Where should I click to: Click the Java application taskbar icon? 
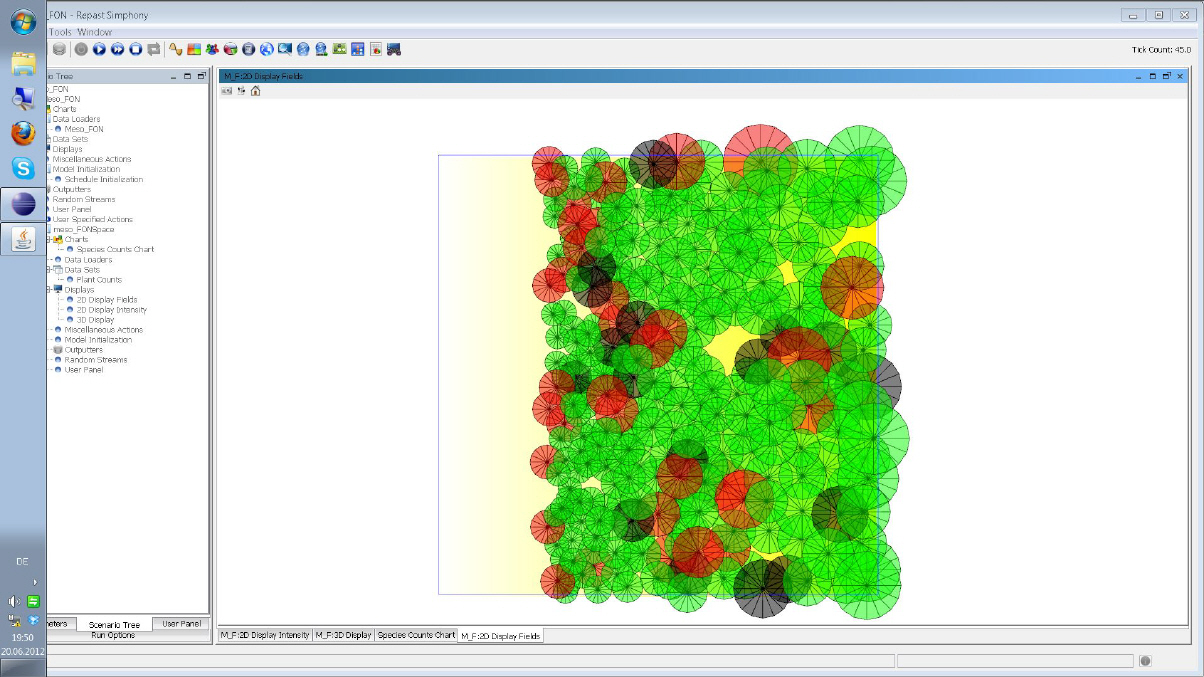tap(23, 239)
